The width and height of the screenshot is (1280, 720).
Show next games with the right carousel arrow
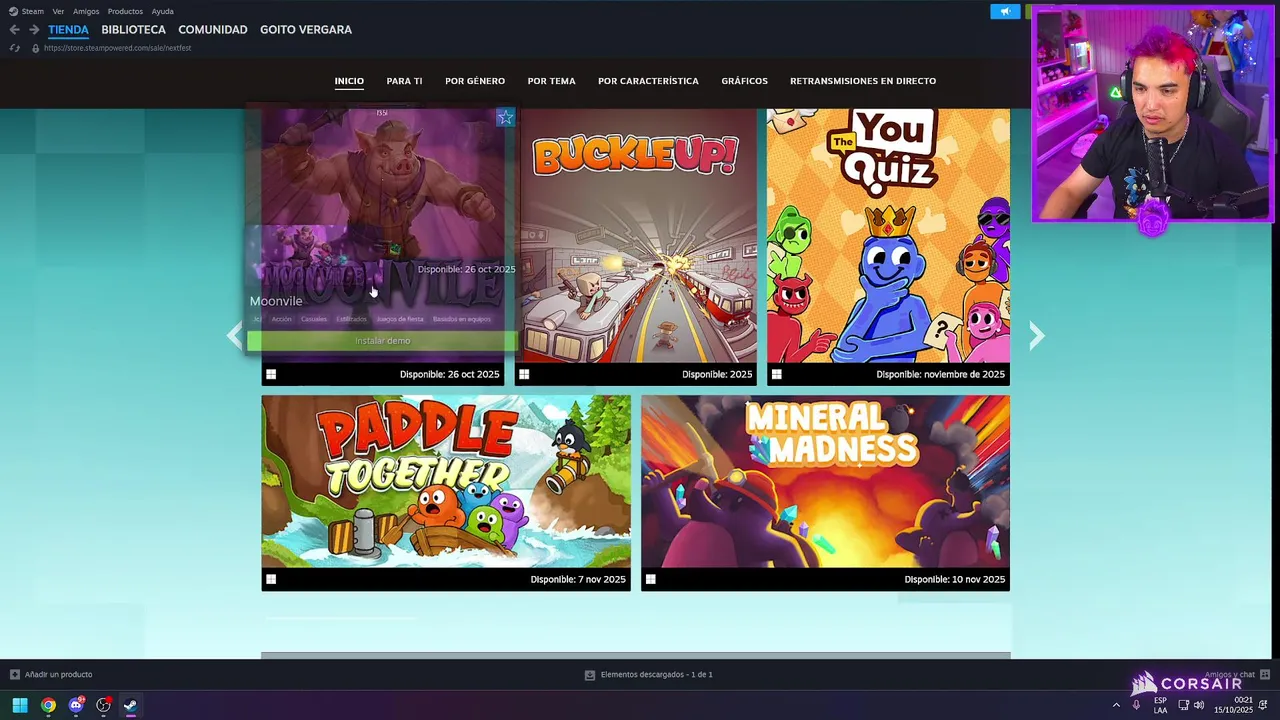(1037, 335)
